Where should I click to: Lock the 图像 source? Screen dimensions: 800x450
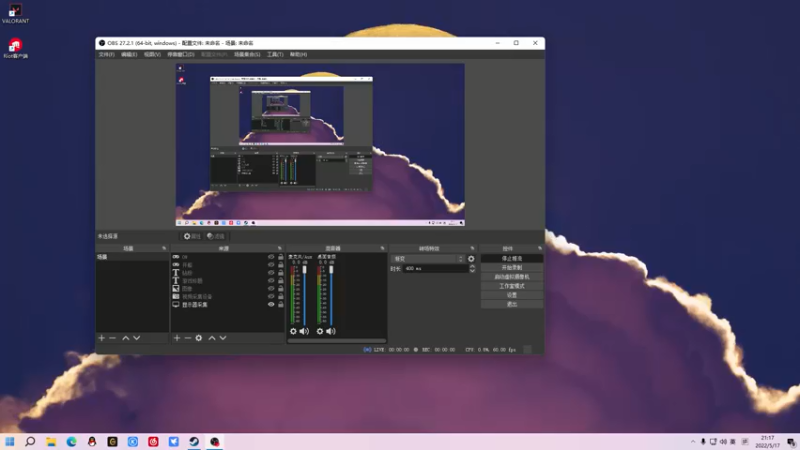[281, 288]
